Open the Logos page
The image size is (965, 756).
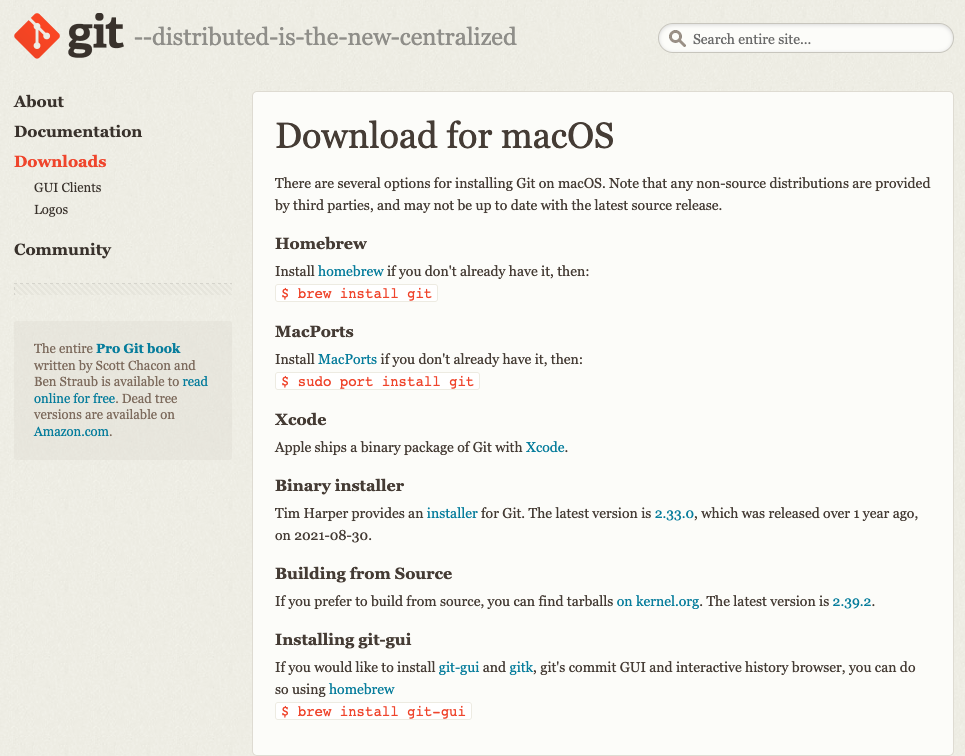click(51, 210)
